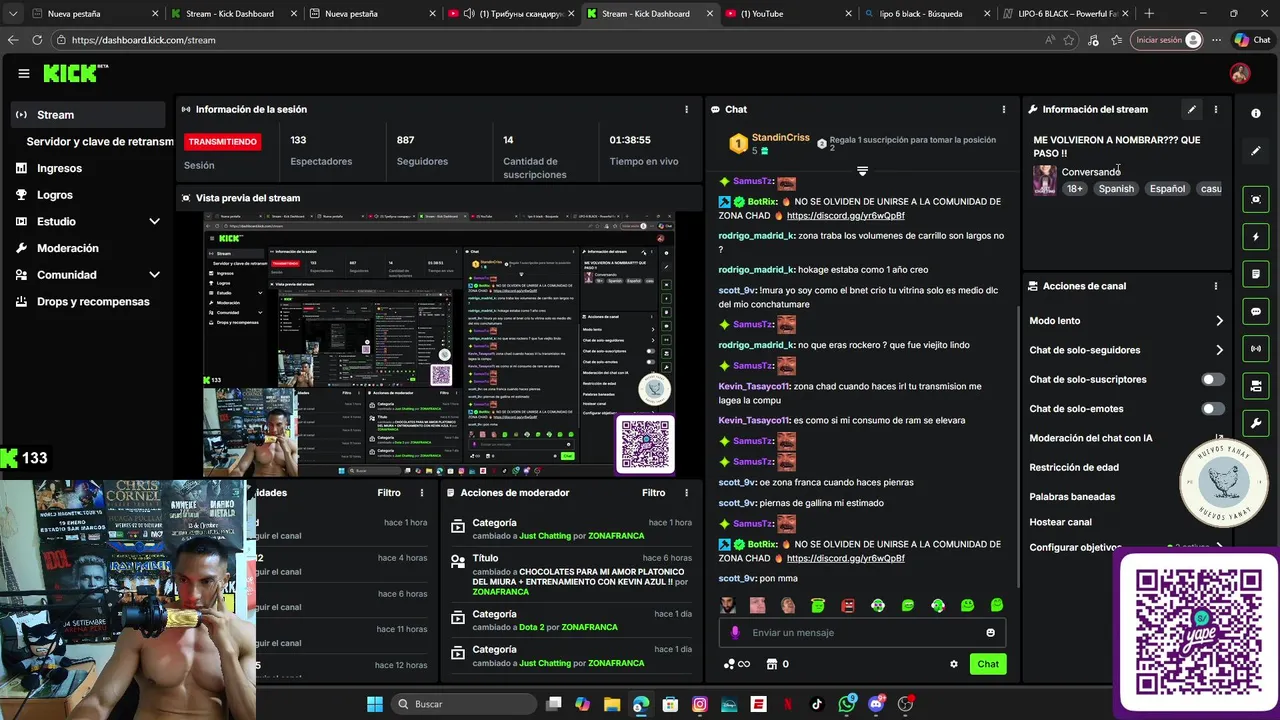1280x720 pixels.
Task: Insert the bearded man emote
Action: [728, 605]
